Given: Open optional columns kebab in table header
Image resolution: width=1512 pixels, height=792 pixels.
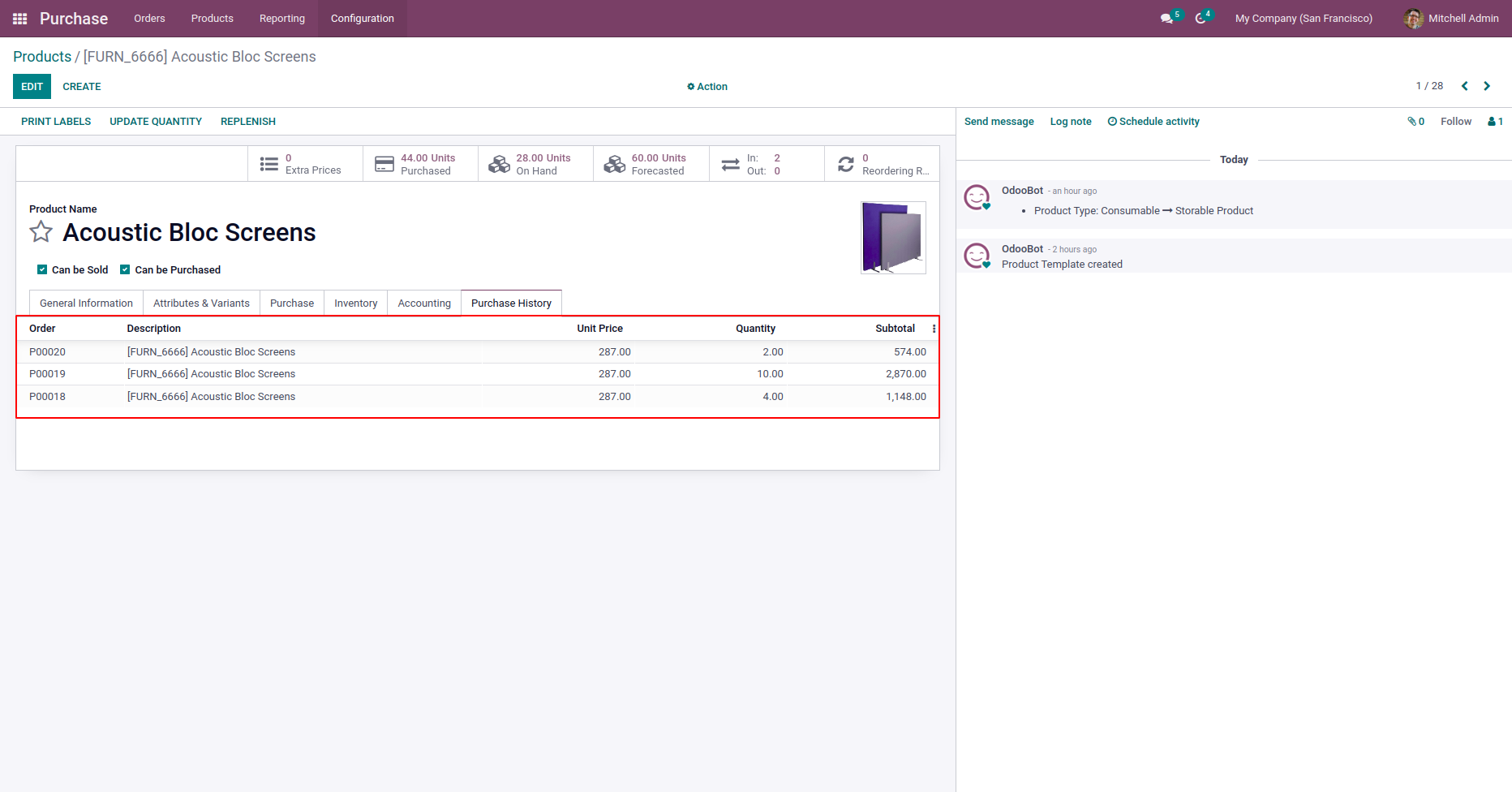Looking at the screenshot, I should [x=934, y=329].
